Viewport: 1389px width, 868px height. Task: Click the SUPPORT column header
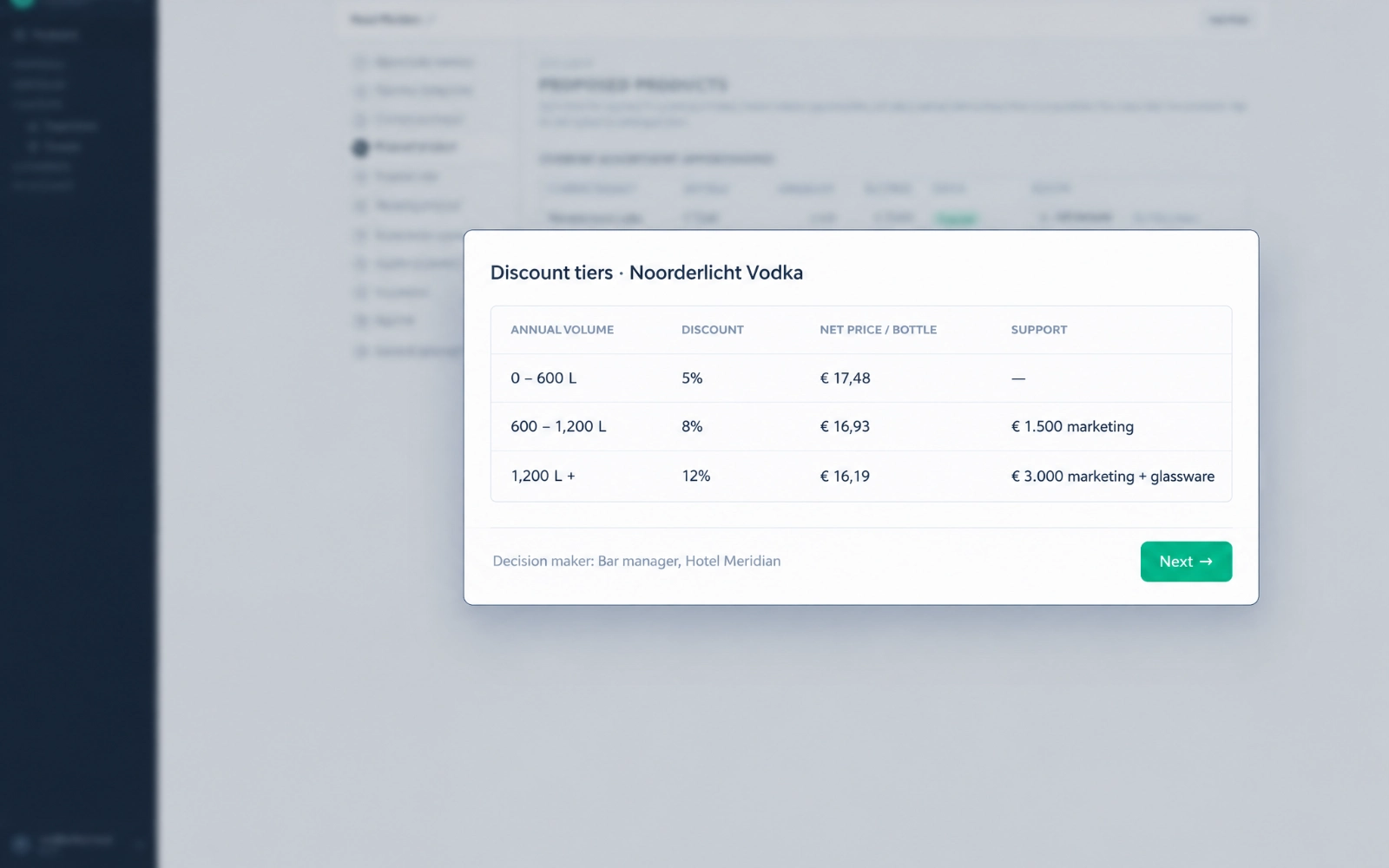[1039, 330]
